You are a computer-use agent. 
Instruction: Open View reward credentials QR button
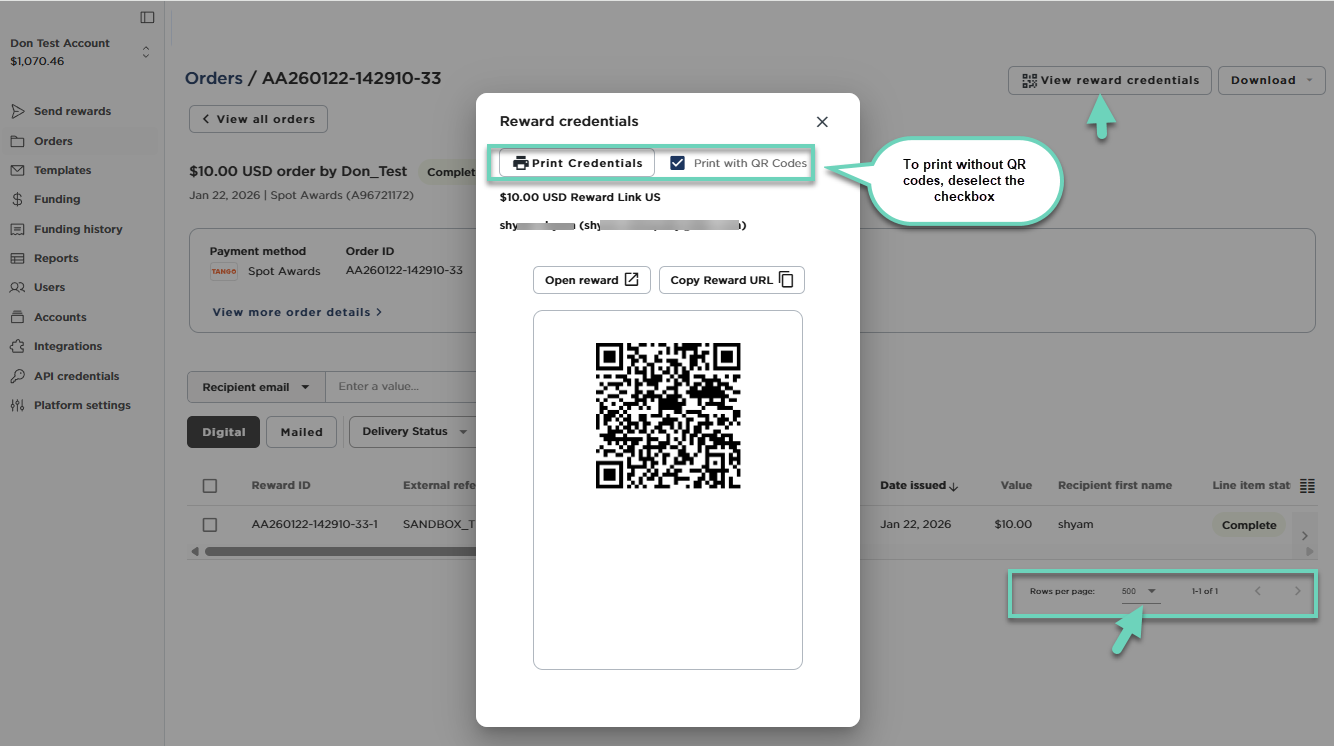tap(1109, 80)
